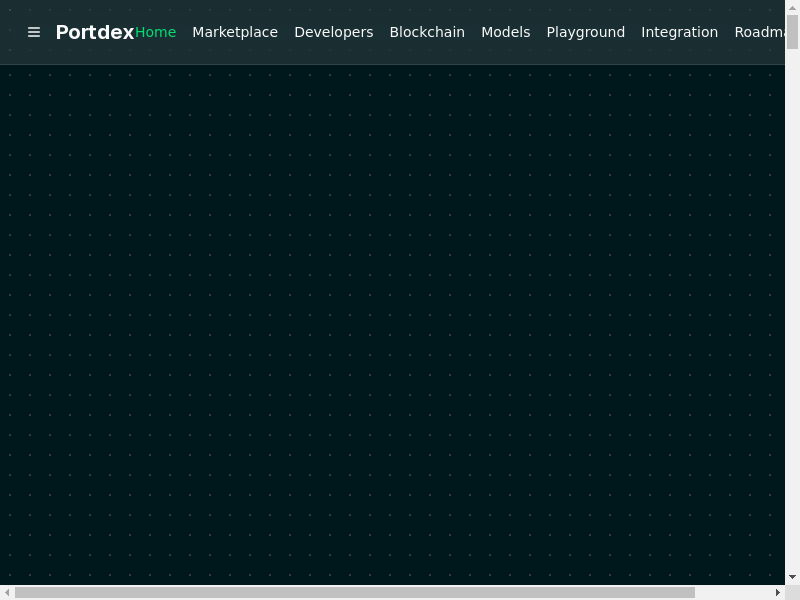Navigate to the Developers section
Image resolution: width=800 pixels, height=600 pixels.
(333, 32)
